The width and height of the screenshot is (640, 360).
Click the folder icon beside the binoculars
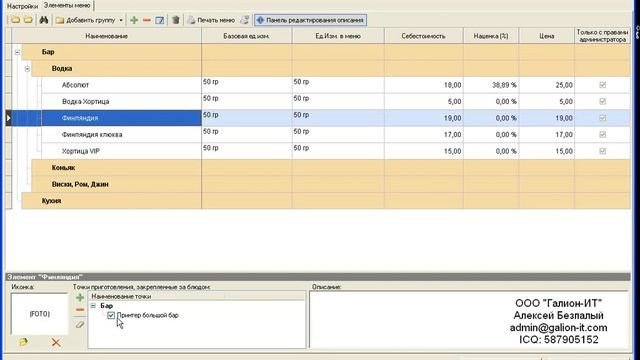pyautogui.click(x=28, y=20)
